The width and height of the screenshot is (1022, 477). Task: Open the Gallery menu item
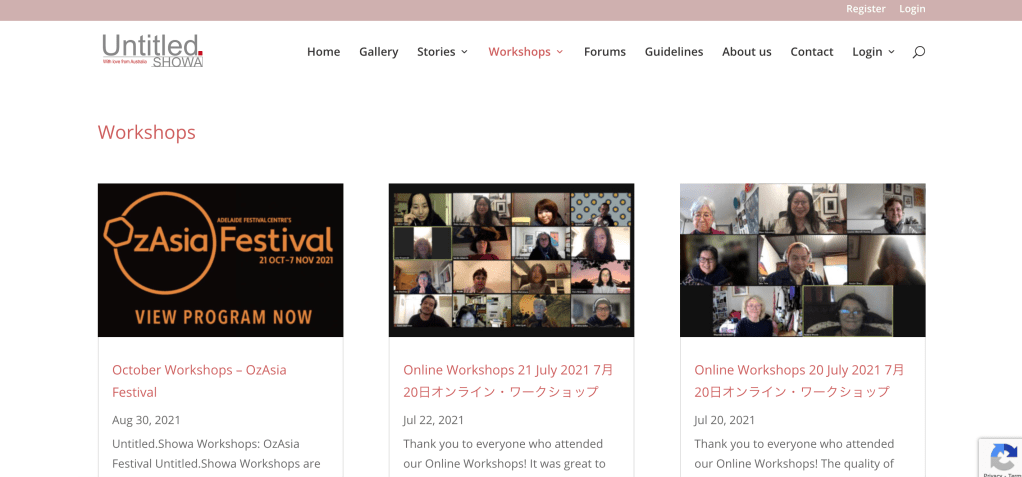pos(378,52)
